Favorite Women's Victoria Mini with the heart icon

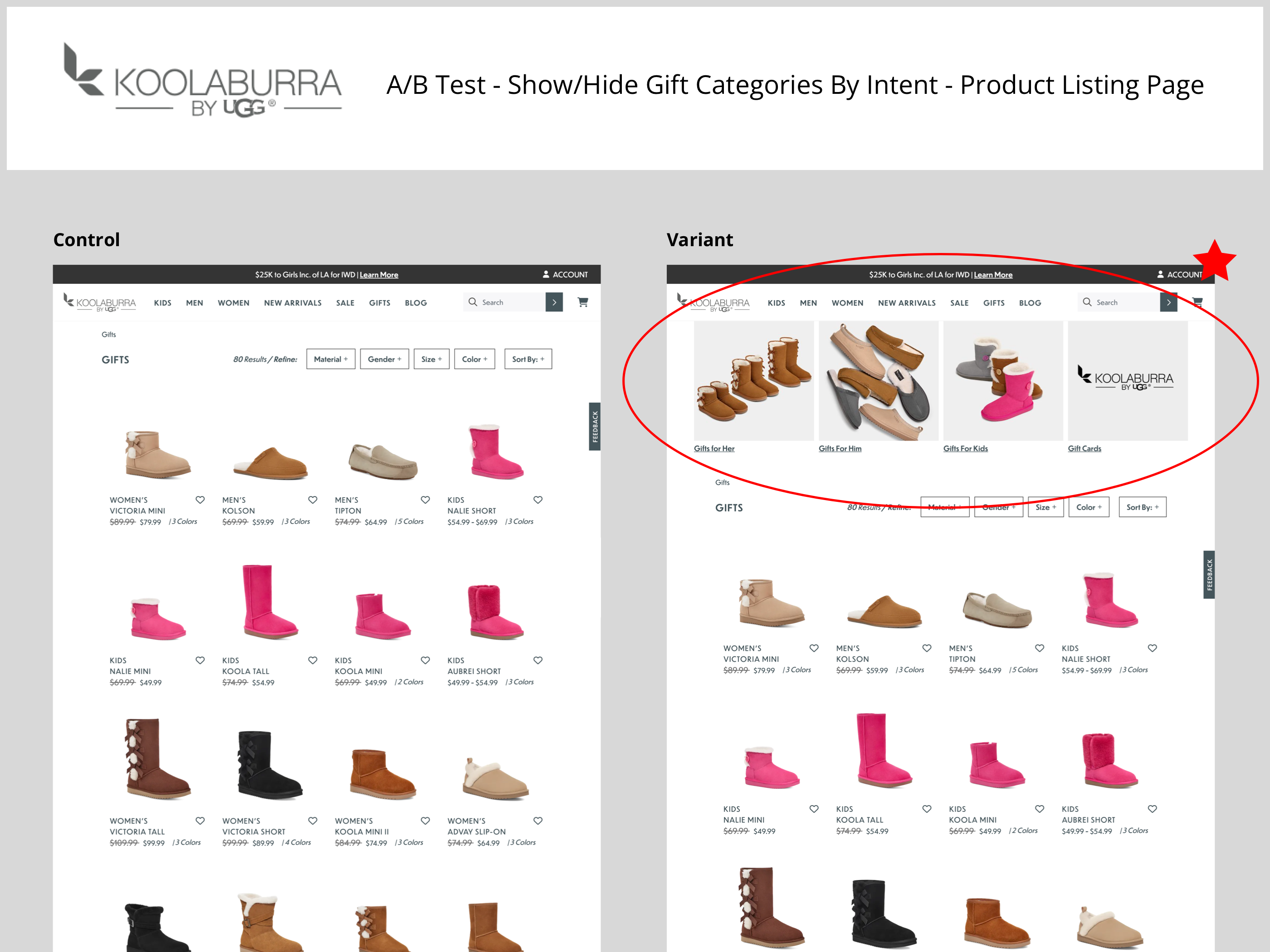[x=200, y=500]
